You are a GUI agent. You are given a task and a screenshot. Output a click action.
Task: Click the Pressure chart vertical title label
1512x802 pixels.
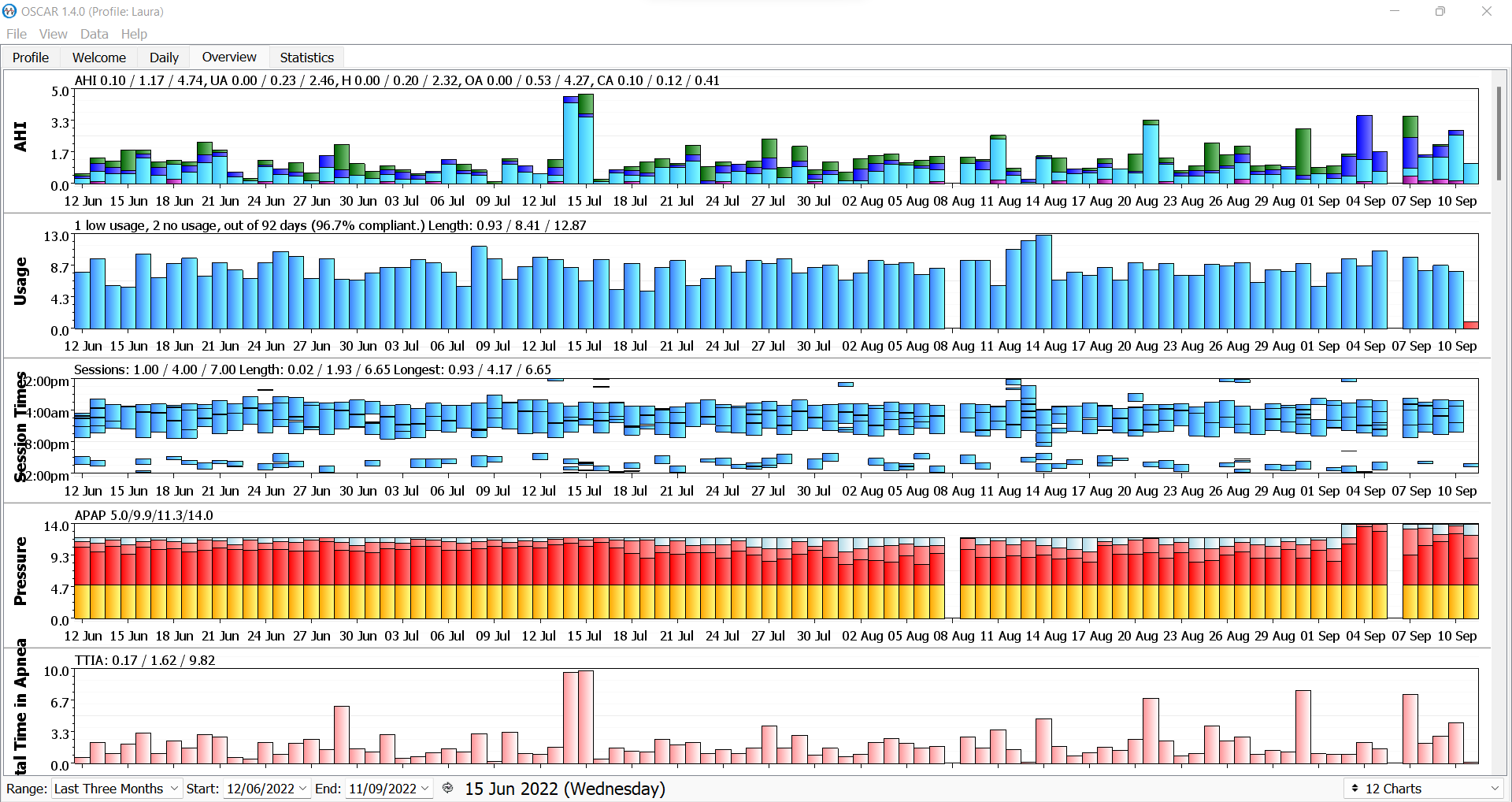pyautogui.click(x=20, y=571)
